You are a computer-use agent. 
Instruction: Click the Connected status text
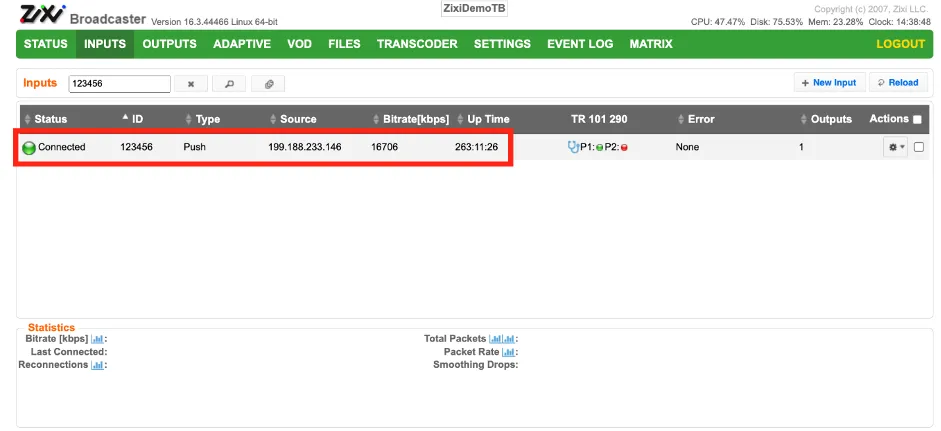pyautogui.click(x=62, y=147)
